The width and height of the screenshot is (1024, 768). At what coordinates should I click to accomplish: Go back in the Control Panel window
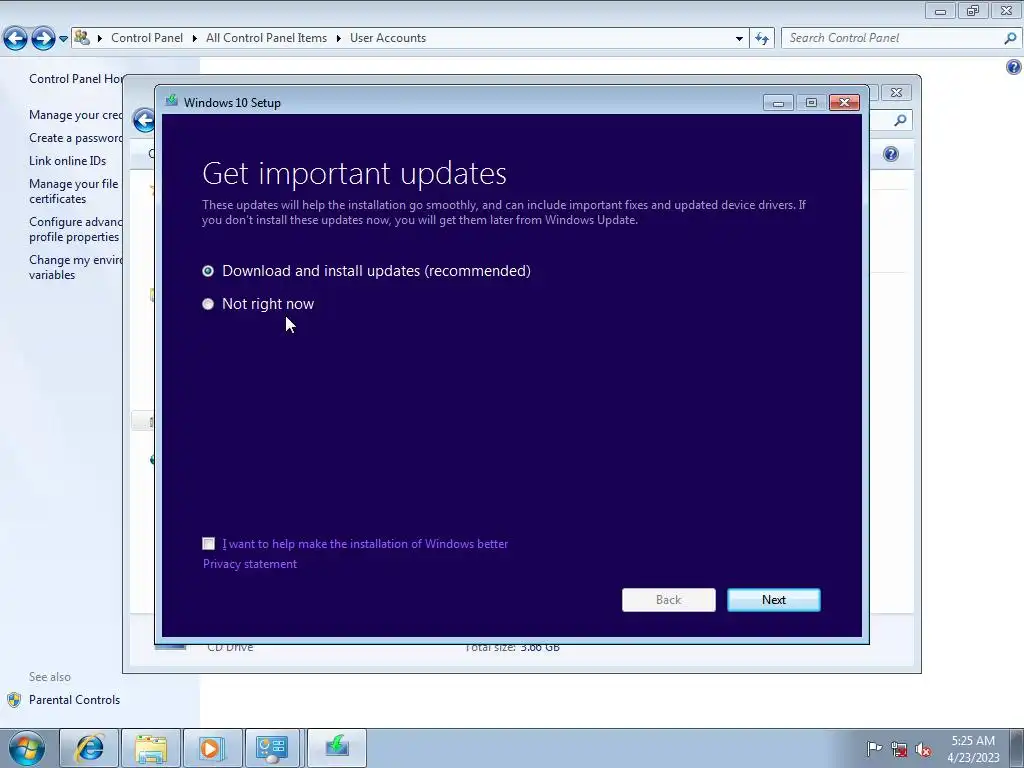(16, 39)
